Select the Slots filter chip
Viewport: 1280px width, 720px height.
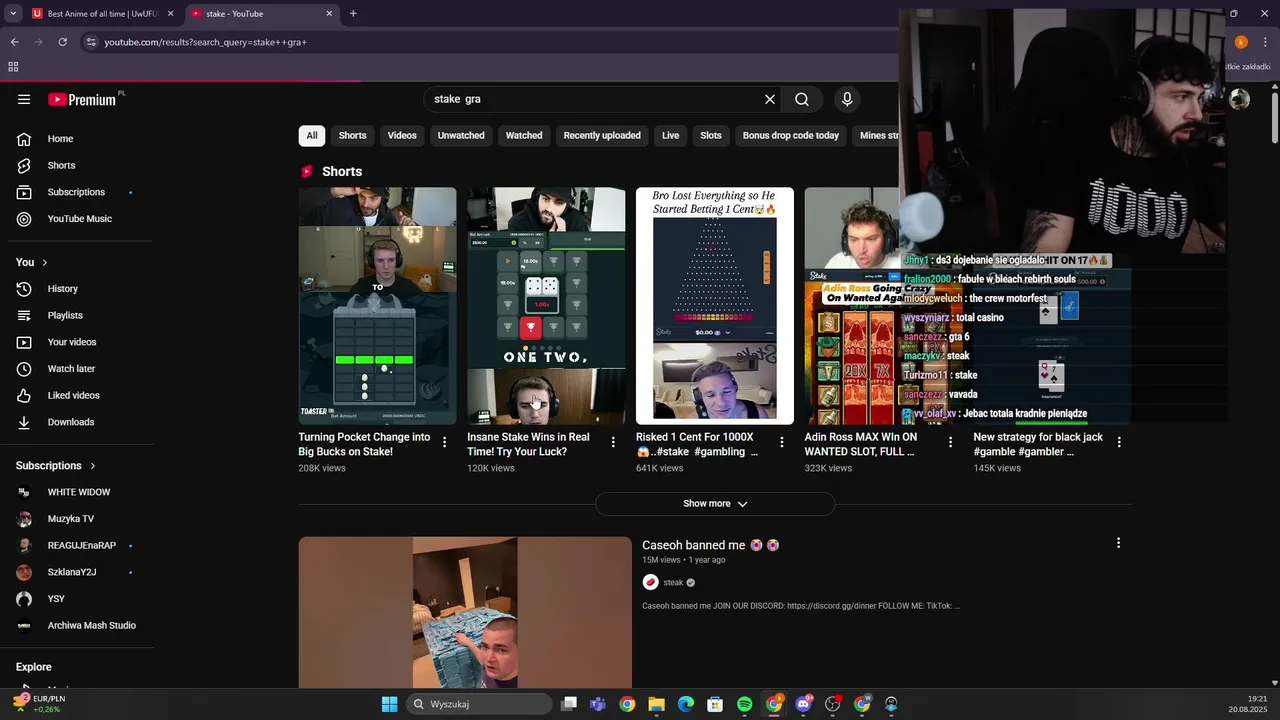click(711, 136)
